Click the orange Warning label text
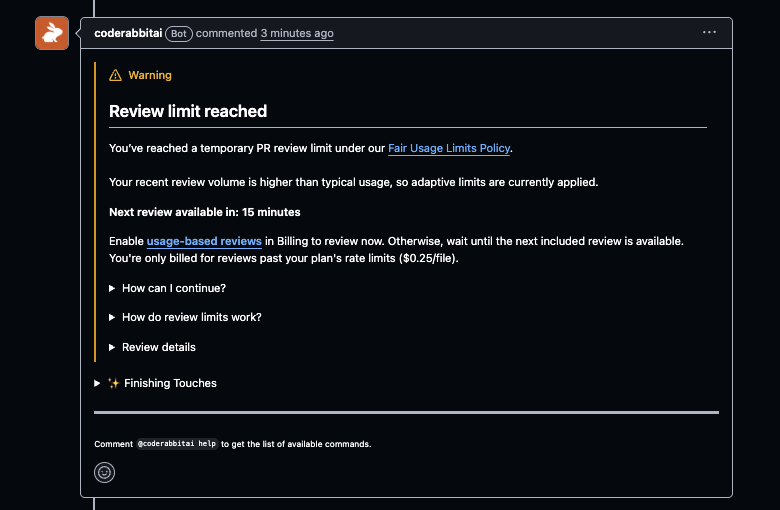Screen dimensions: 780x510 (150, 75)
